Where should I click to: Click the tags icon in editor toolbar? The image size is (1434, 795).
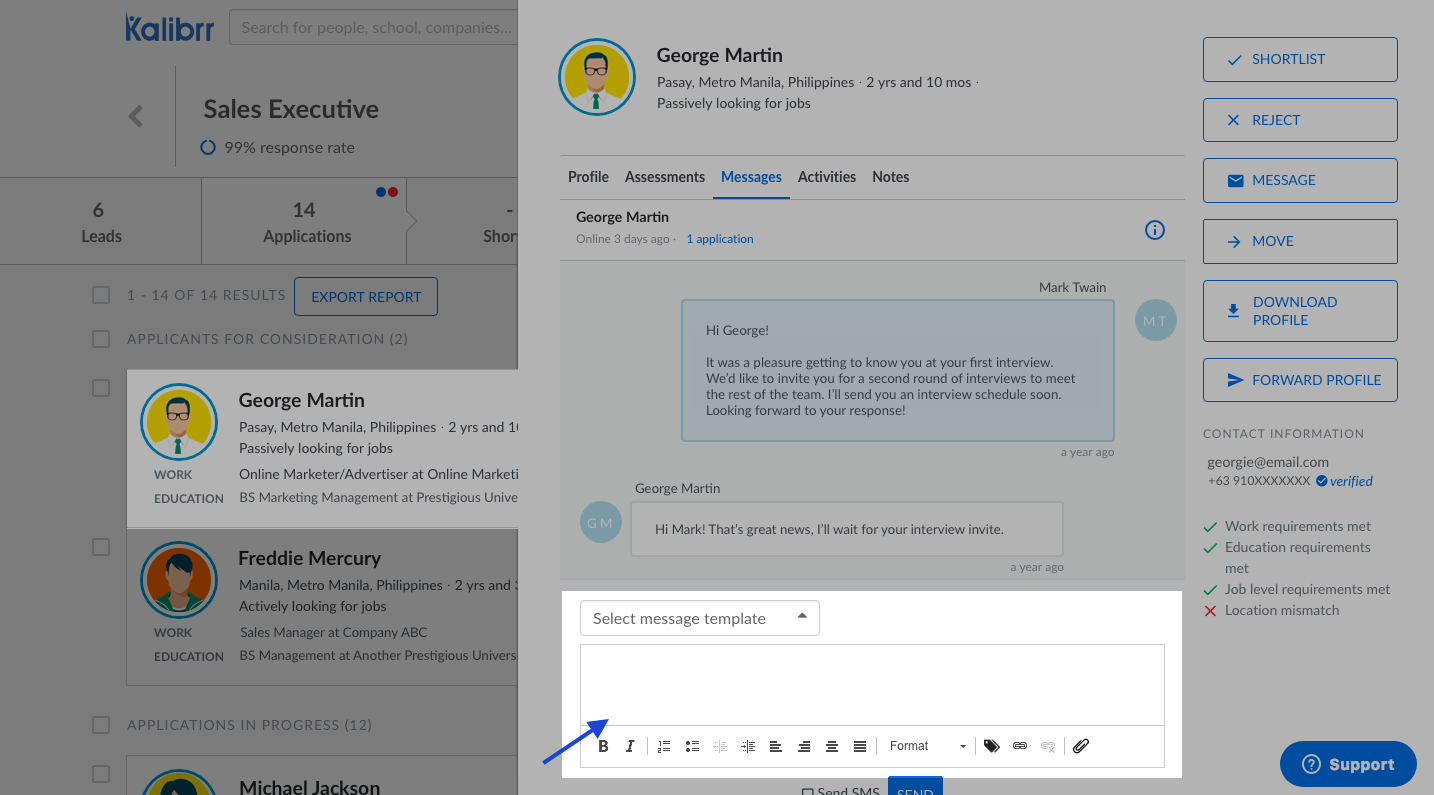click(991, 746)
